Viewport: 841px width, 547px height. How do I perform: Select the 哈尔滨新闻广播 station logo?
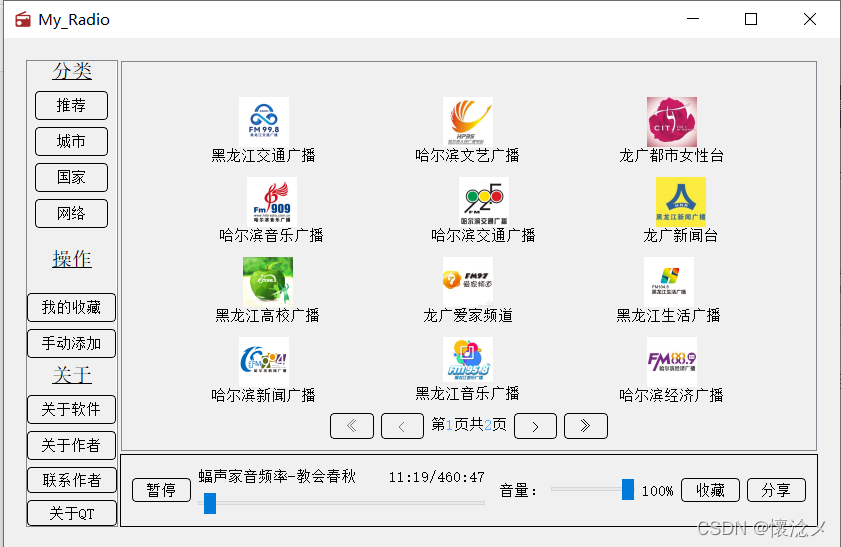click(x=264, y=361)
